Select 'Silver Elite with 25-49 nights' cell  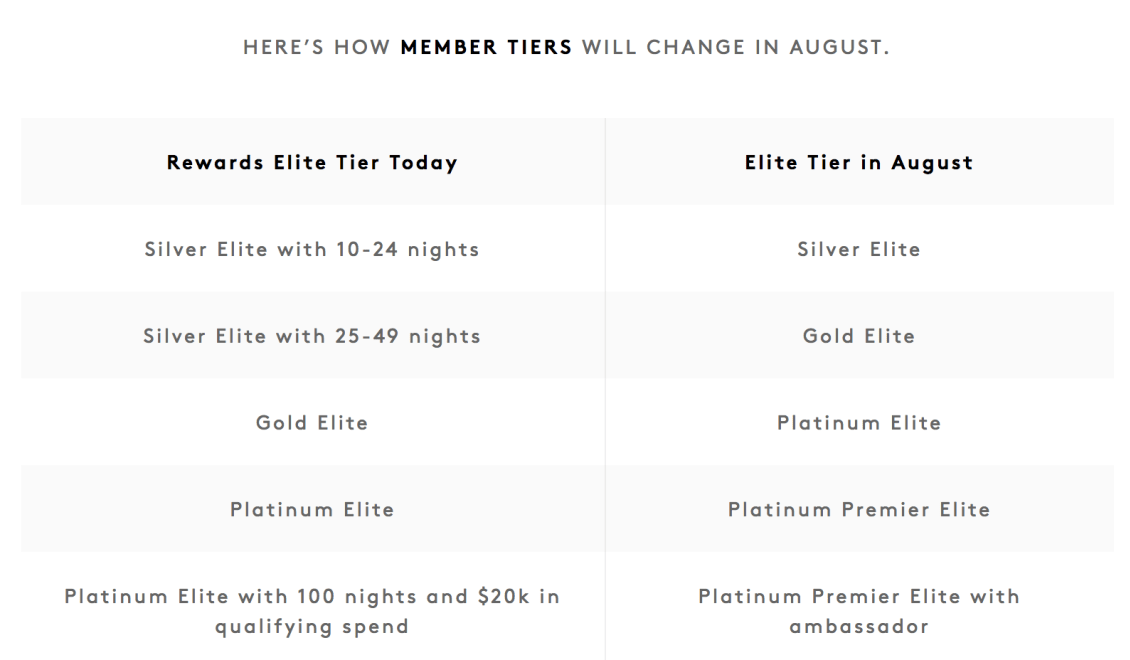pyautogui.click(x=312, y=336)
